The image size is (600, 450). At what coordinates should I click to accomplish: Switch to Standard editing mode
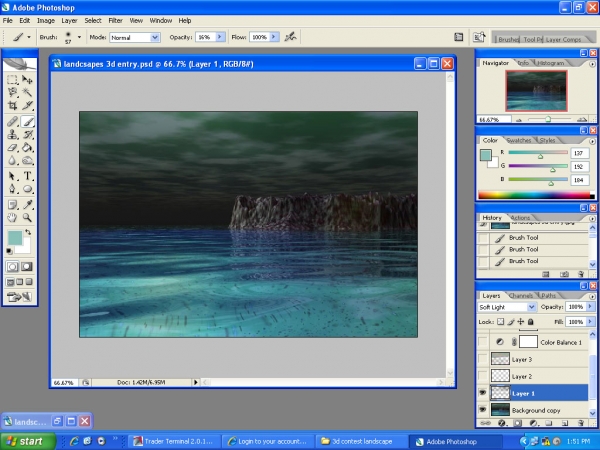12,267
